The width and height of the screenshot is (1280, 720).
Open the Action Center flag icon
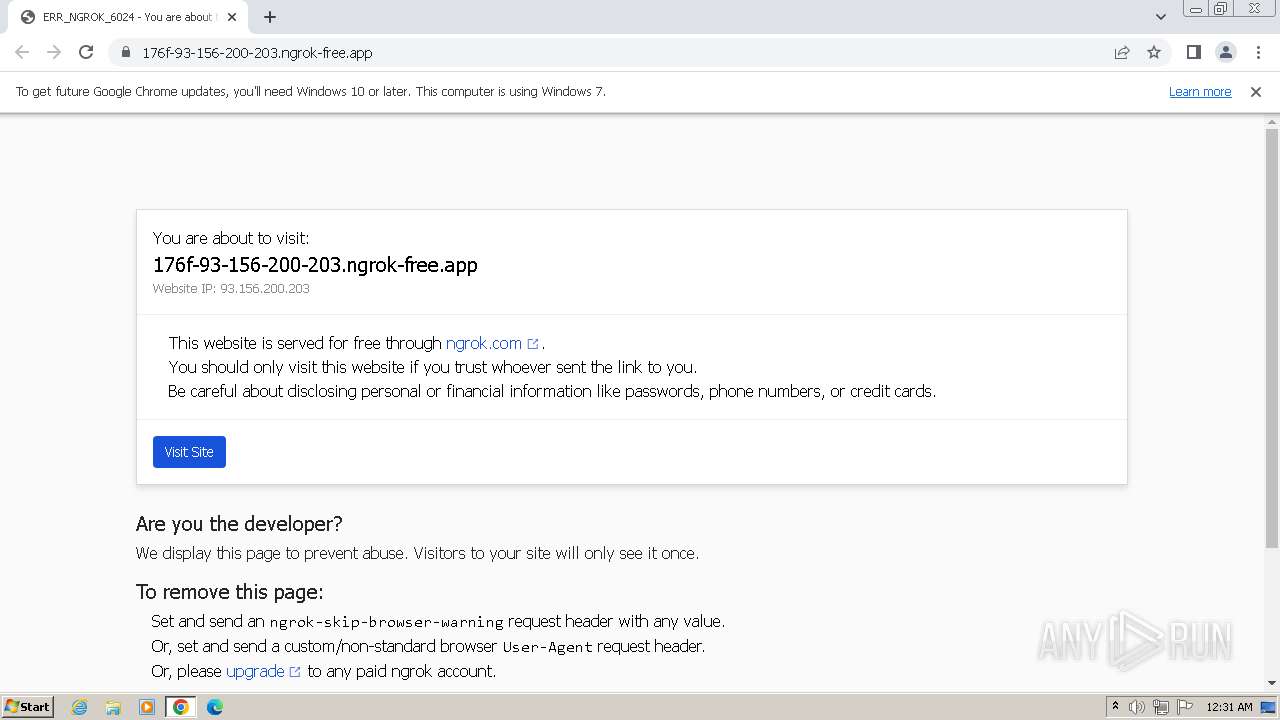click(1185, 707)
